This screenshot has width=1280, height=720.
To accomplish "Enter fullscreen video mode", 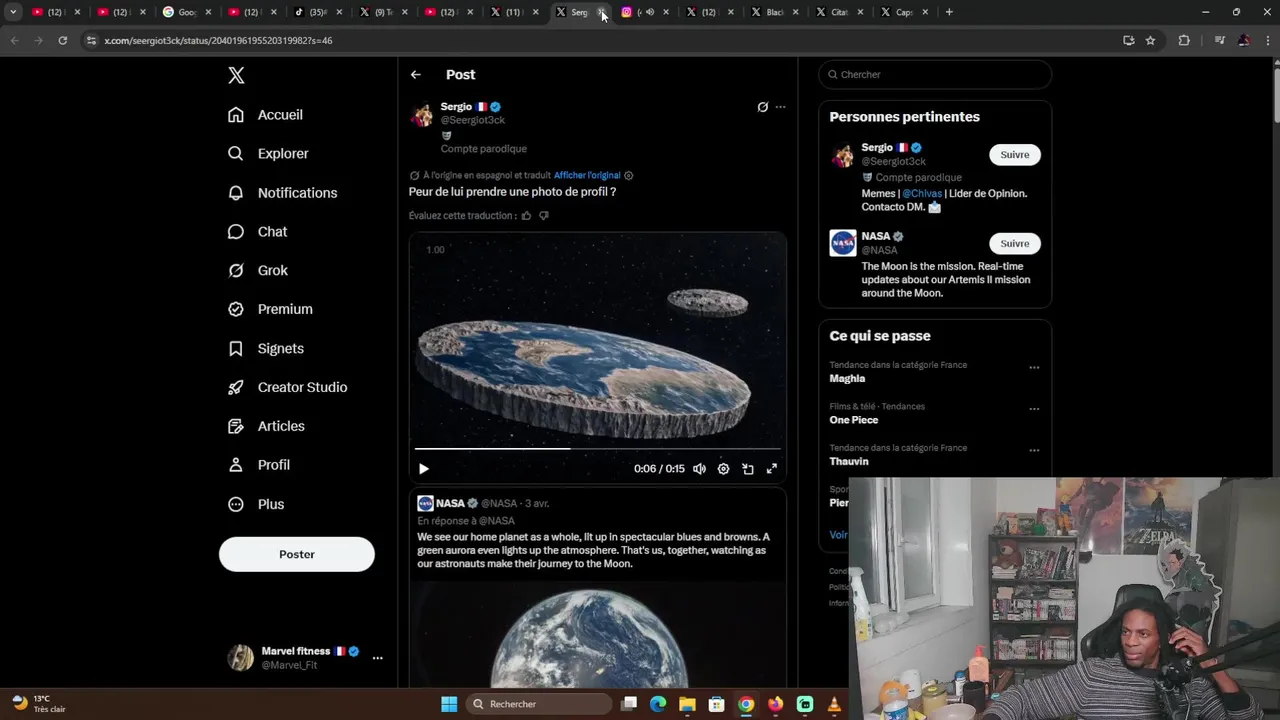I will pos(772,469).
